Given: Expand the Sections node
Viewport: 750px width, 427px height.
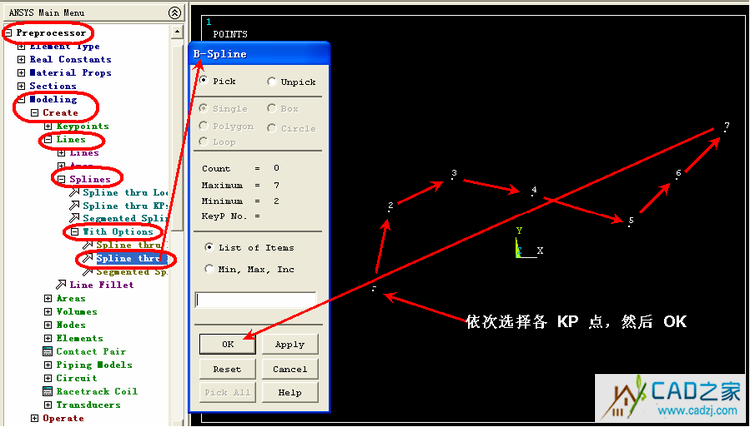Looking at the screenshot, I should [21, 87].
